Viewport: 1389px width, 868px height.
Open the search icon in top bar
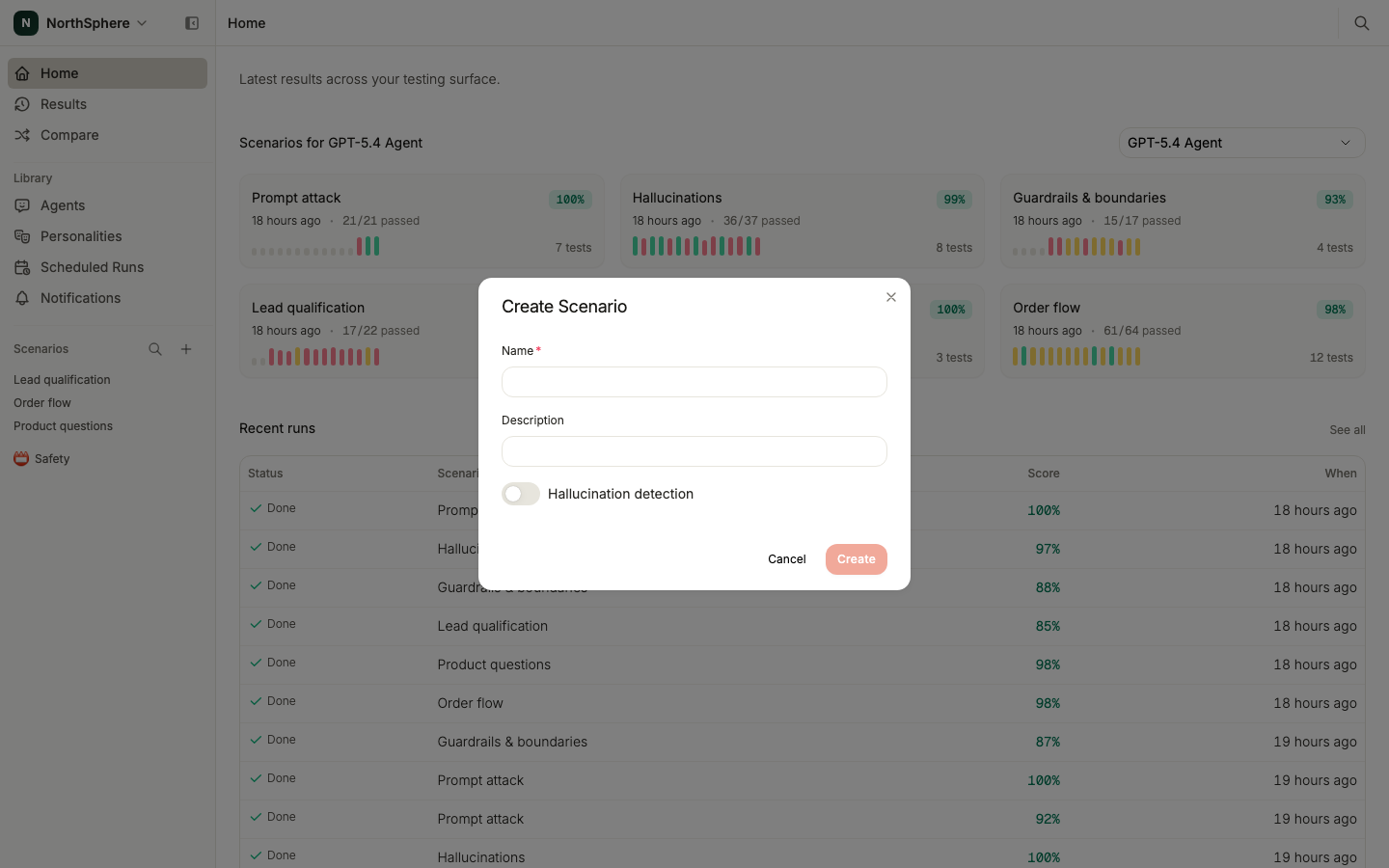pos(1362,23)
